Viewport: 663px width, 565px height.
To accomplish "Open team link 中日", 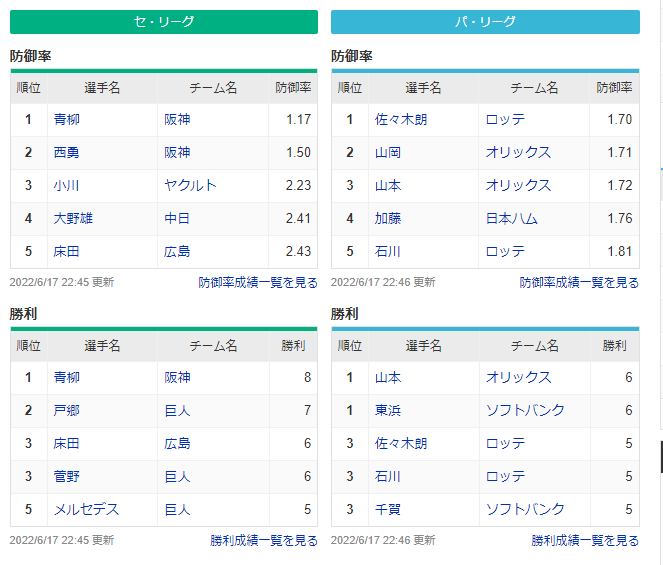I will click(177, 218).
